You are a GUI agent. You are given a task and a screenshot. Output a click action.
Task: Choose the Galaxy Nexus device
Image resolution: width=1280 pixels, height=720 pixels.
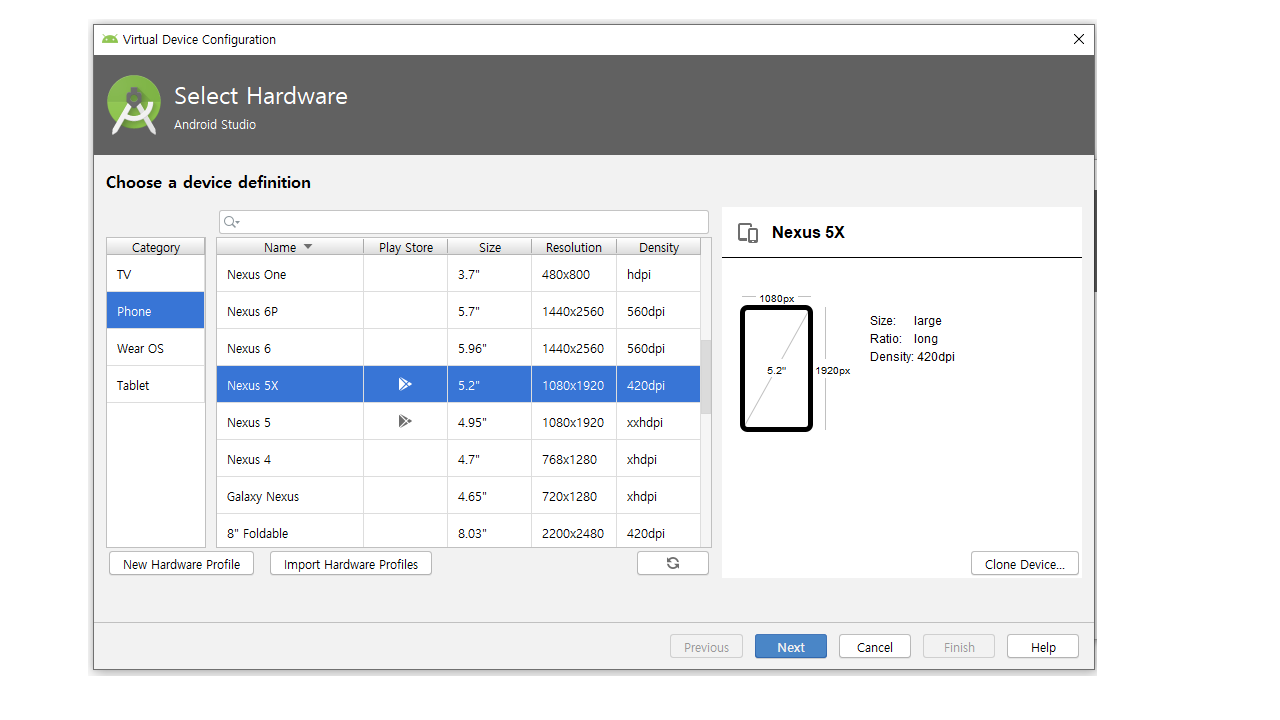290,496
